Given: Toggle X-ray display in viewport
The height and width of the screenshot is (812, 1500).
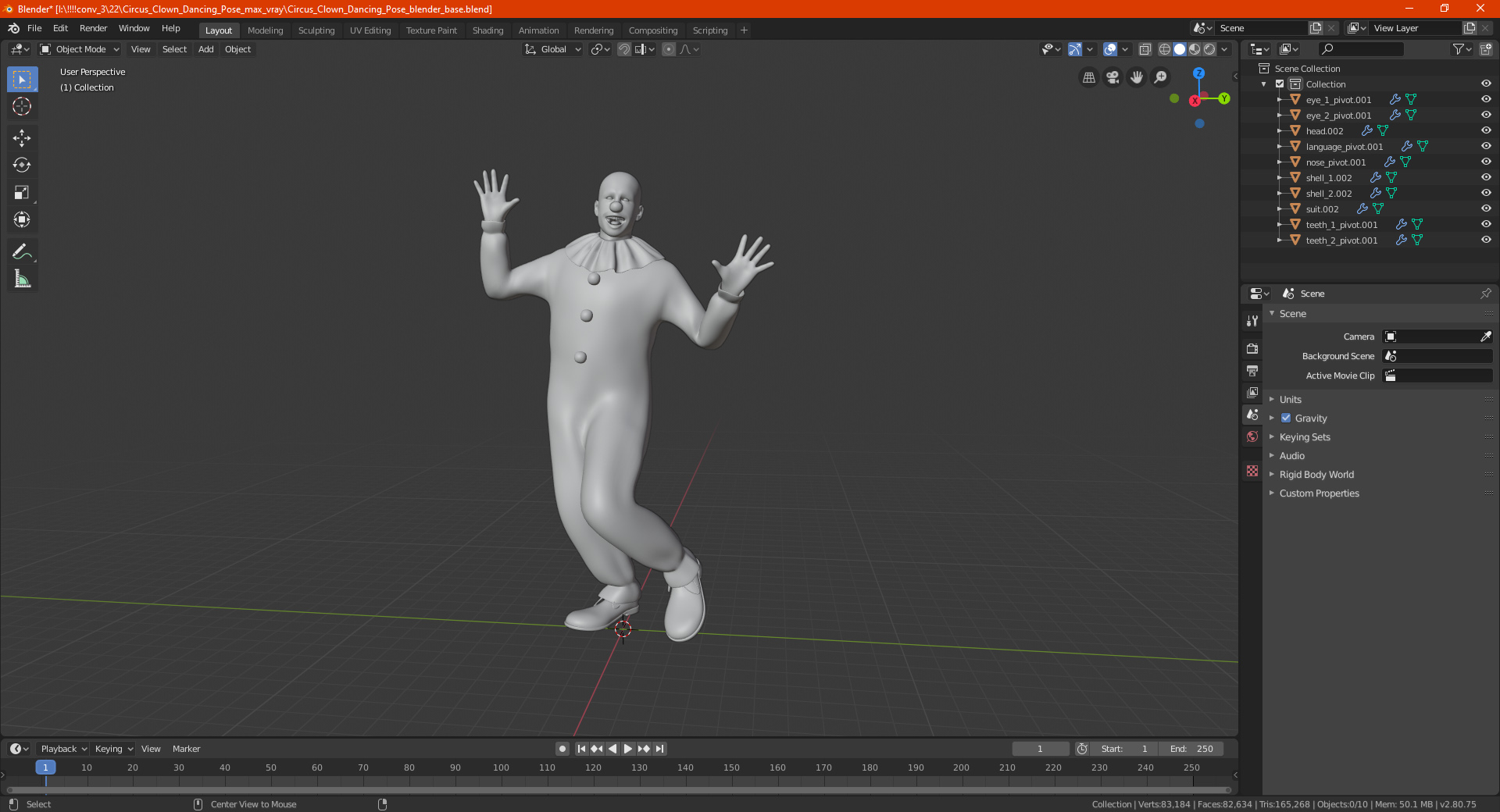Looking at the screenshot, I should click(x=1145, y=49).
